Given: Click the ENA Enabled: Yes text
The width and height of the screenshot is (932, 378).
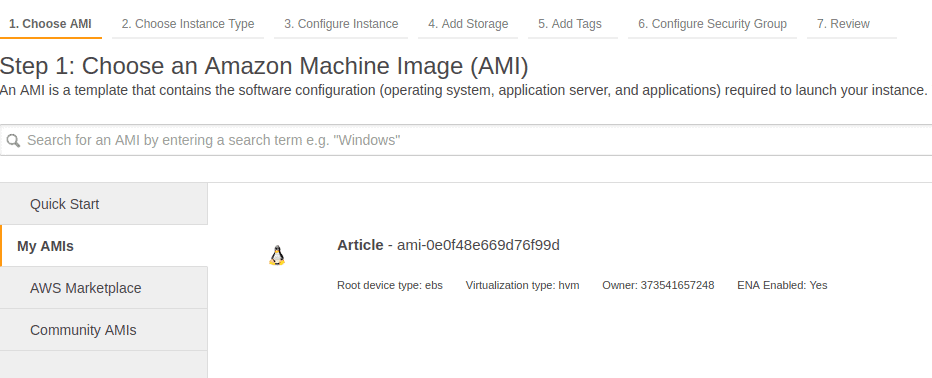Looking at the screenshot, I should pos(782,285).
